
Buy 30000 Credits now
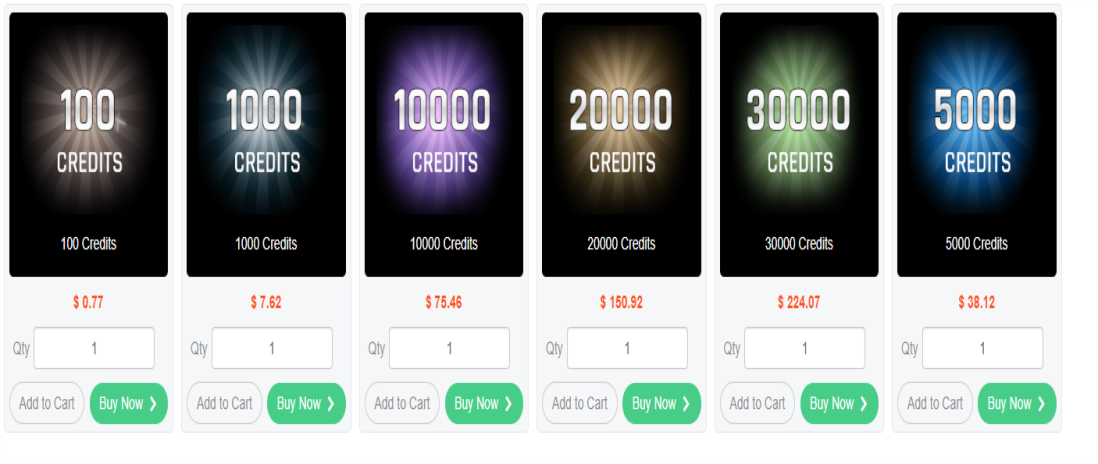[839, 403]
